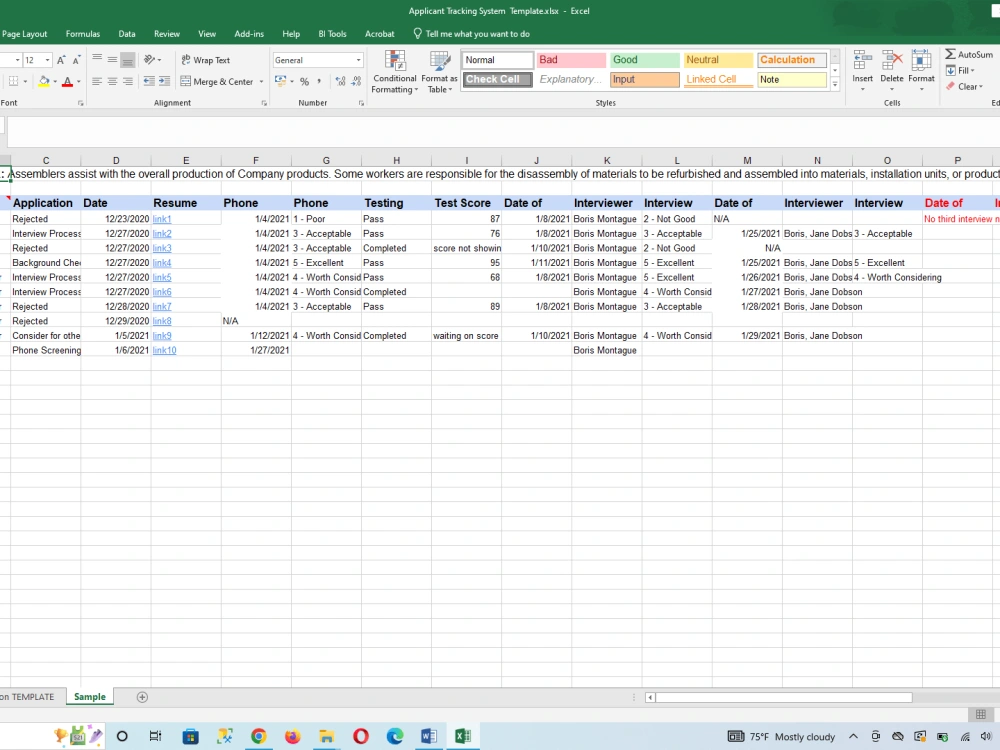This screenshot has width=1000, height=750.
Task: Apply the Check Cell style
Action: point(497,79)
